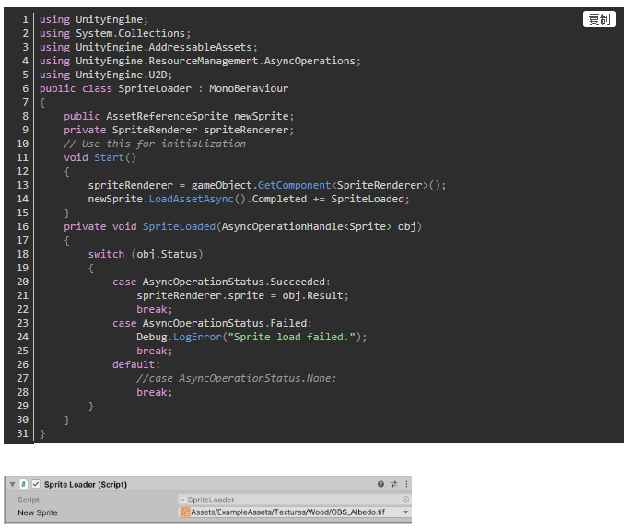The width and height of the screenshot is (631, 530).
Task: Click the 'private void SpriteLoaded(...)' method line
Action: [242, 227]
